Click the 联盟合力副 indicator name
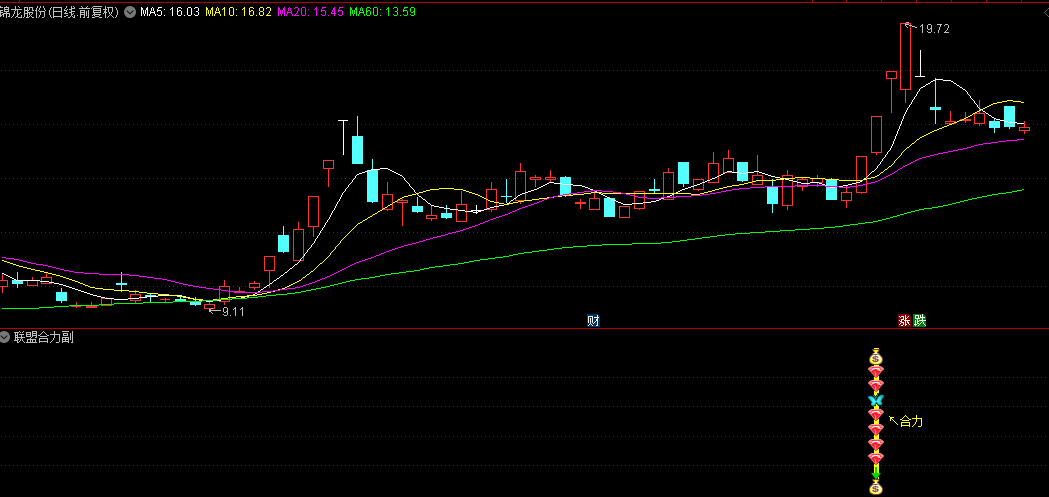This screenshot has width=1049, height=497. click(x=43, y=338)
